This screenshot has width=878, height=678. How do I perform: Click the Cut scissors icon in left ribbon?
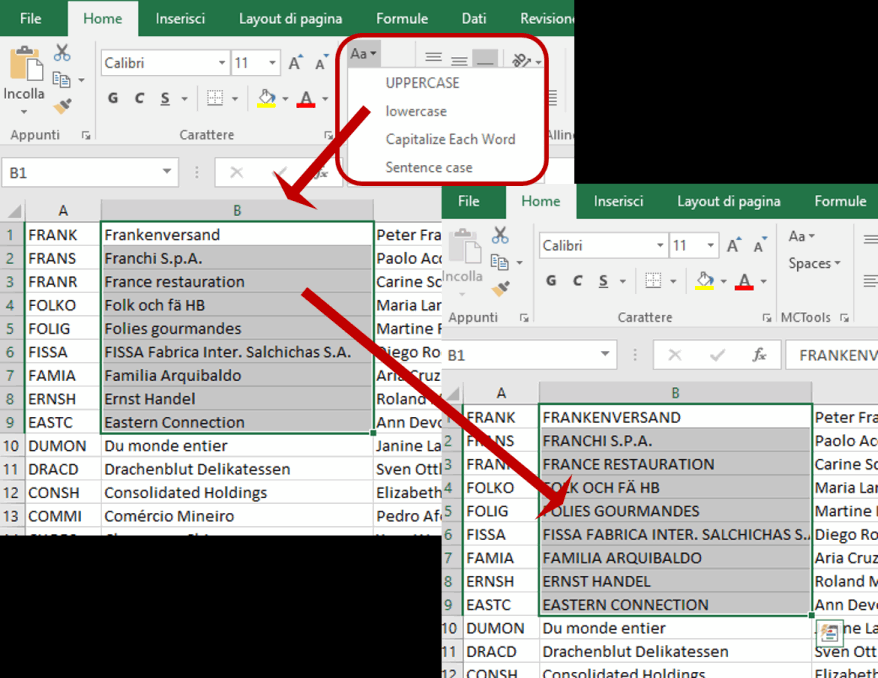click(x=62, y=53)
